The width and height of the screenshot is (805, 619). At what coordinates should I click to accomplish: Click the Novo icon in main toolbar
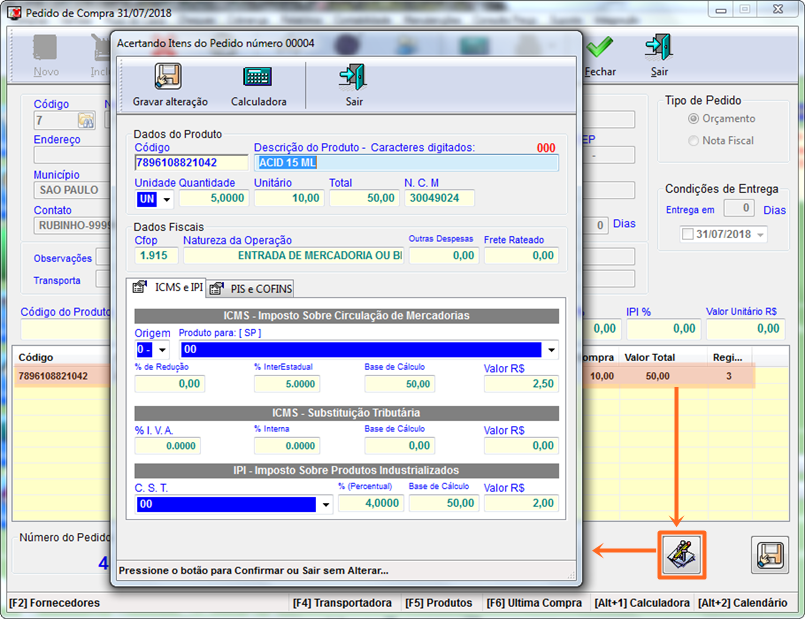(x=45, y=48)
